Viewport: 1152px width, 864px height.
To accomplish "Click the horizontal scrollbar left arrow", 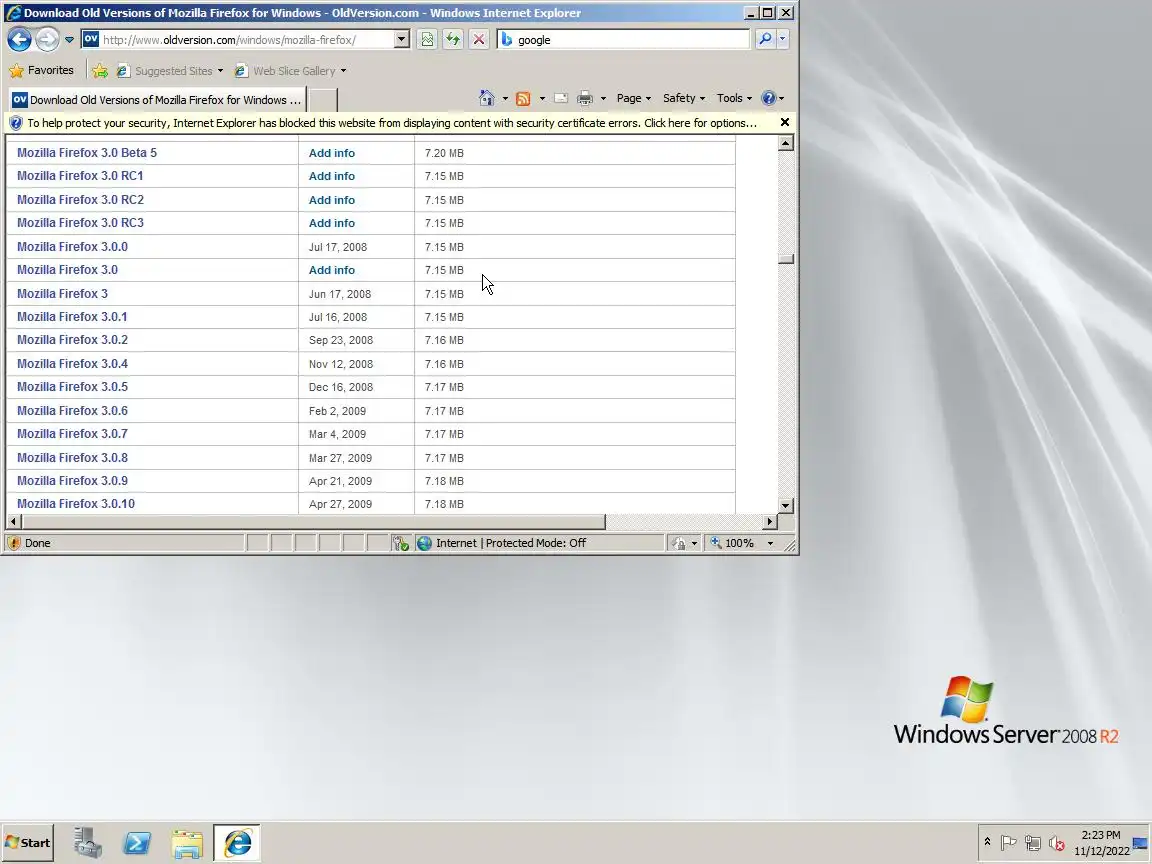I will point(13,522).
